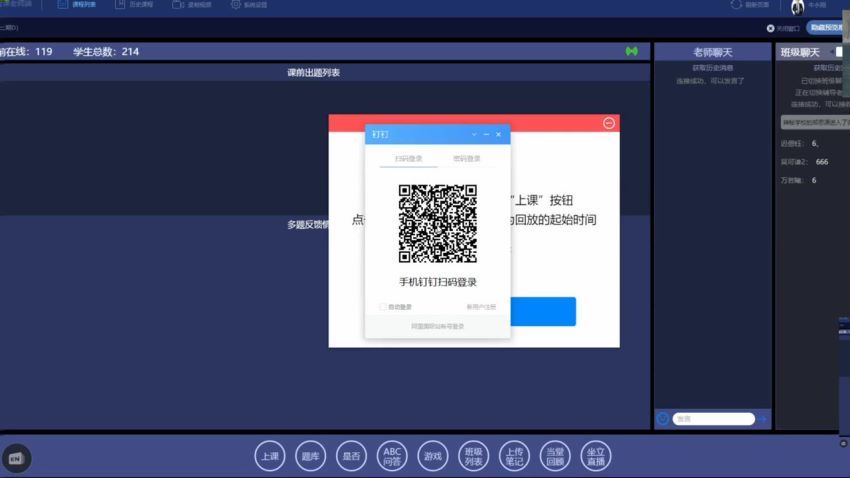Click the EN language round icon
The width and height of the screenshot is (850, 478).
16,458
